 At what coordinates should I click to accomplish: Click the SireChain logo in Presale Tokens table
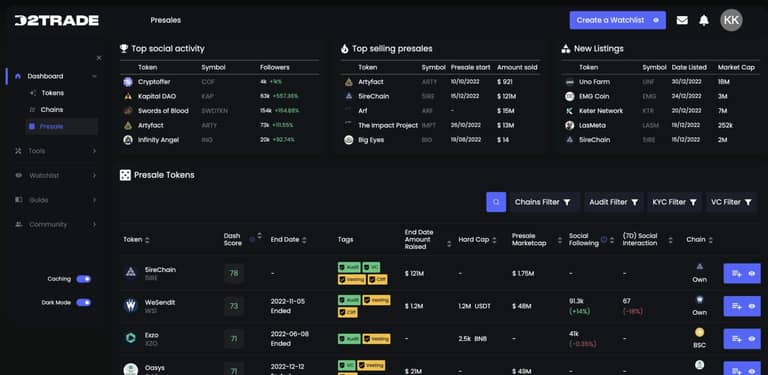(131, 273)
